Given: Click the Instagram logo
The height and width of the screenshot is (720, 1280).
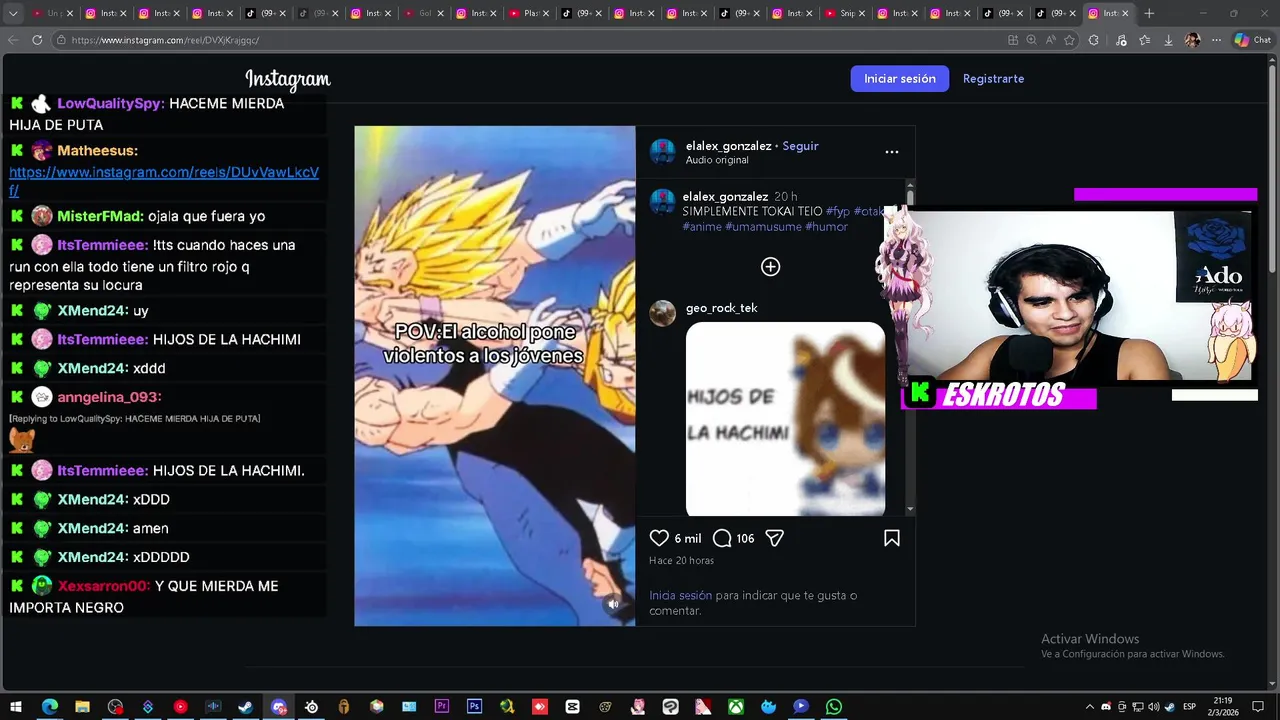Looking at the screenshot, I should coord(288,79).
